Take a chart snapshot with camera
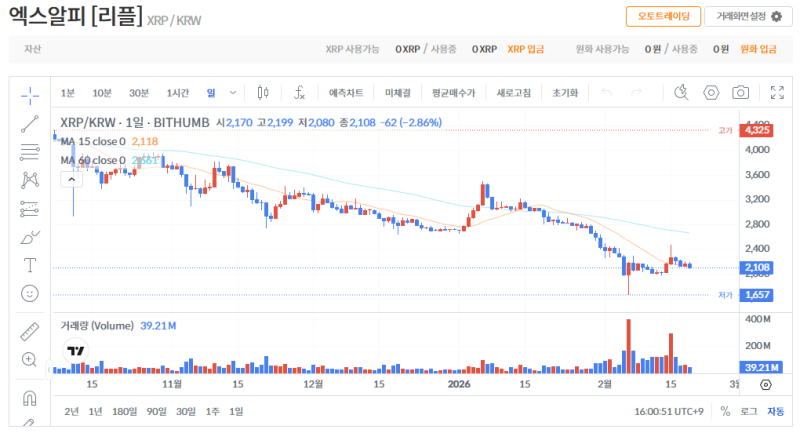 pos(740,92)
